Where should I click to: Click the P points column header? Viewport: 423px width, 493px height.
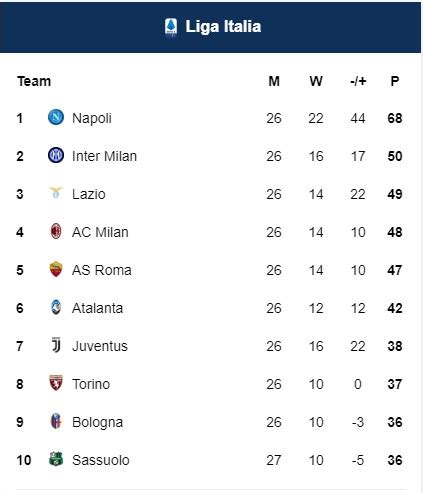(395, 81)
